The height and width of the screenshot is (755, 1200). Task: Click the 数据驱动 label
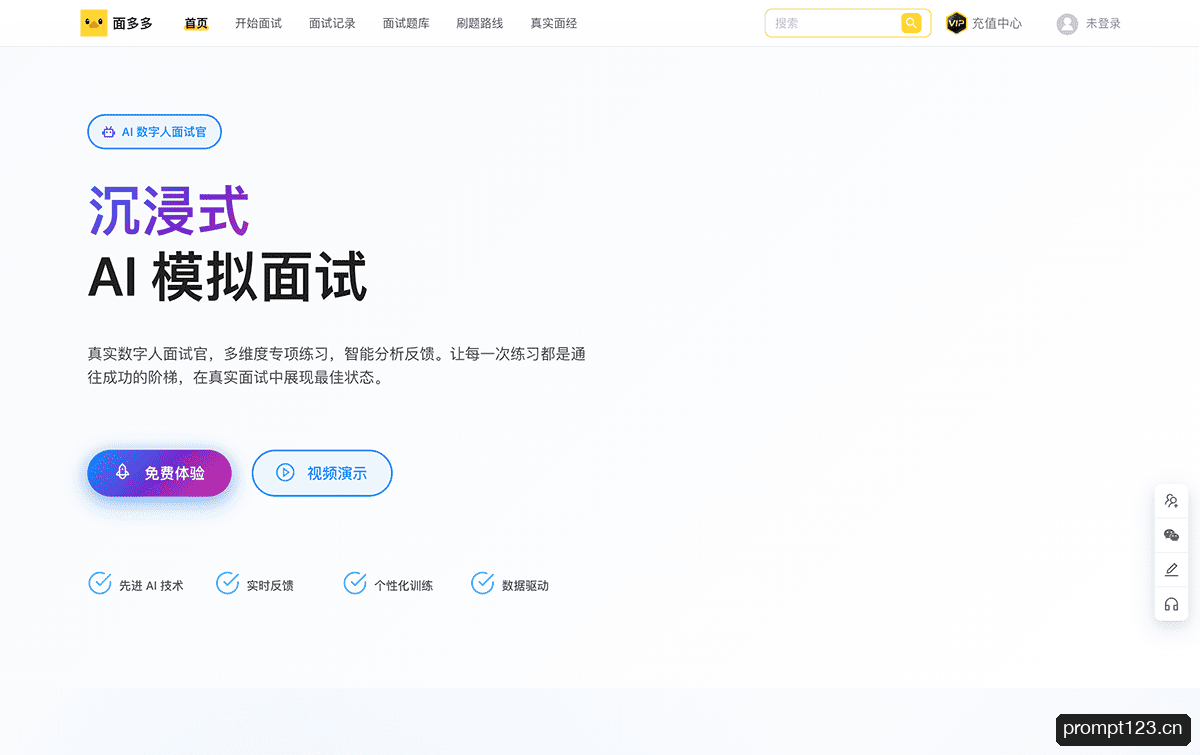pyautogui.click(x=525, y=585)
